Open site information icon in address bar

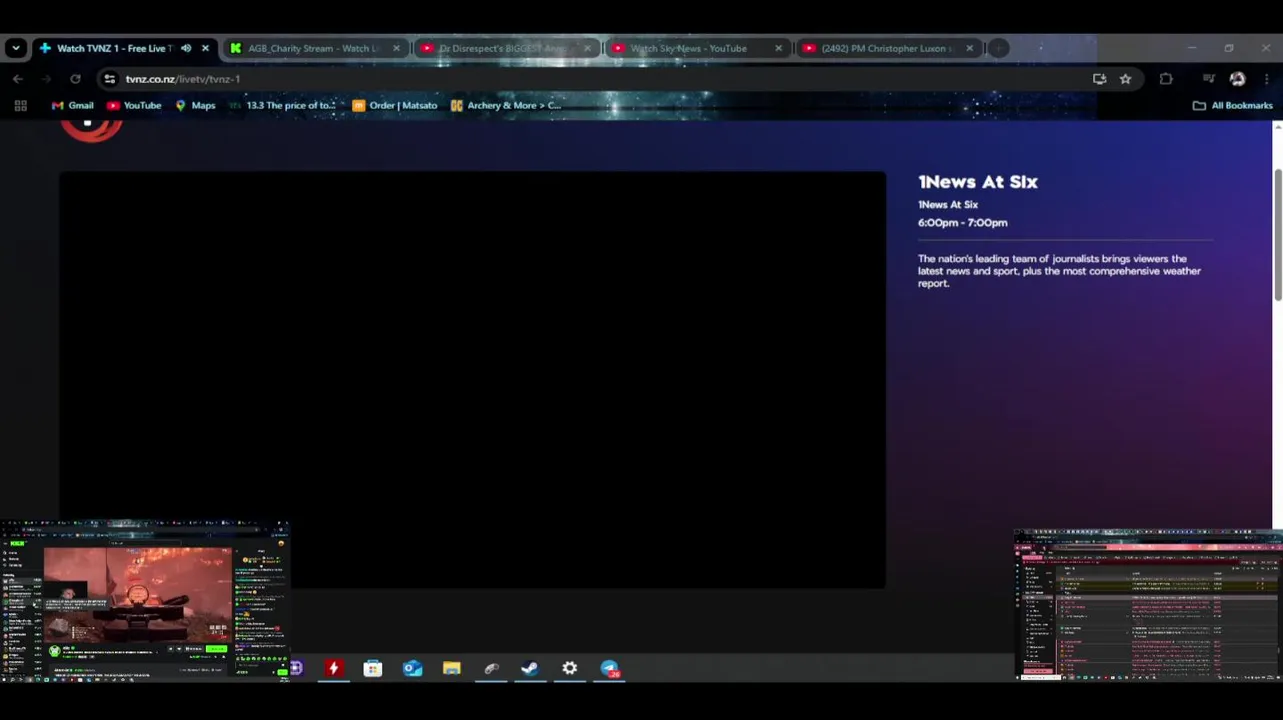(x=110, y=79)
